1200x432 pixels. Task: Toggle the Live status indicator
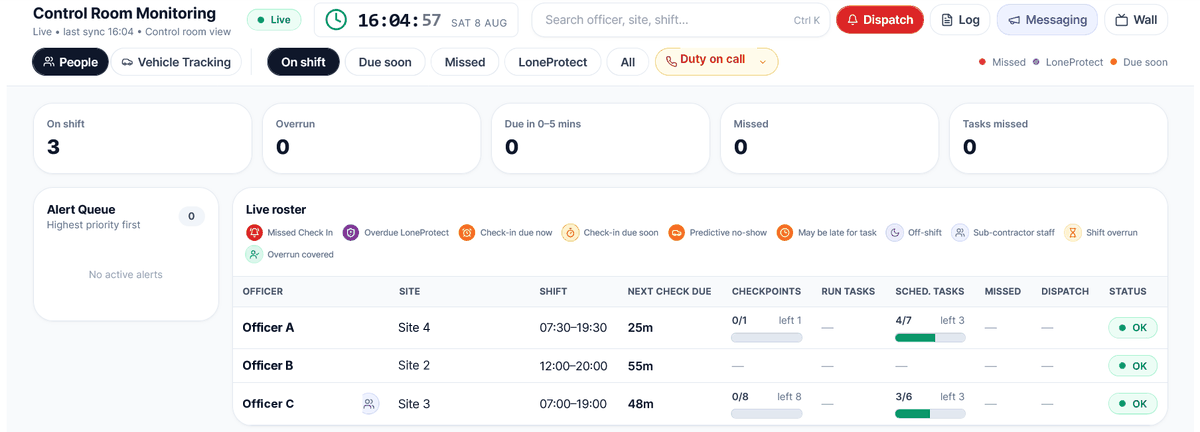pos(275,20)
